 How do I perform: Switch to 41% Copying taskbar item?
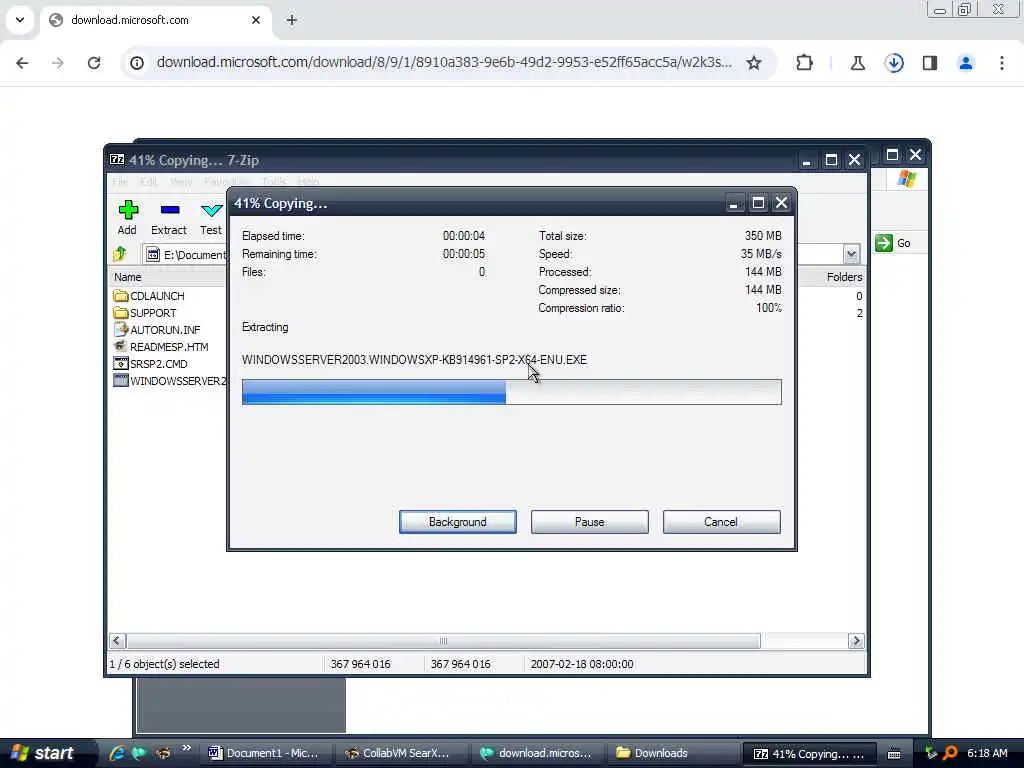point(809,753)
